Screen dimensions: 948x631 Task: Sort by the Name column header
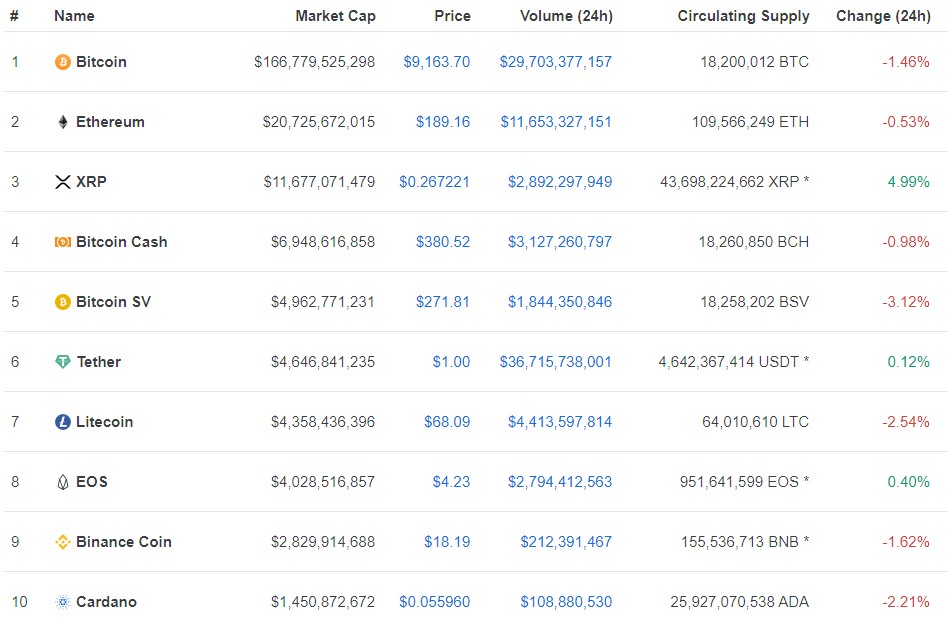(74, 16)
